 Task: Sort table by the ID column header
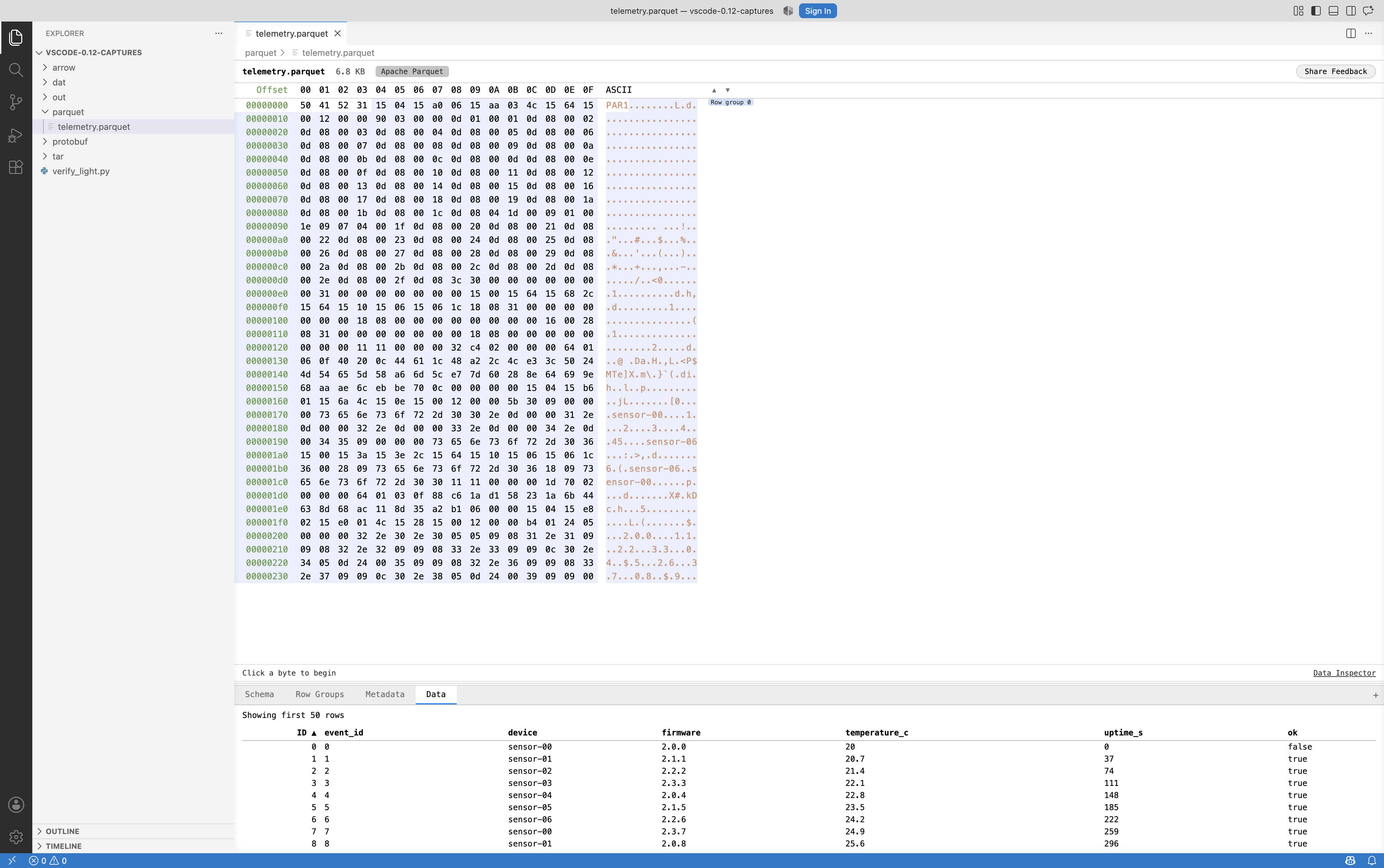pos(307,732)
